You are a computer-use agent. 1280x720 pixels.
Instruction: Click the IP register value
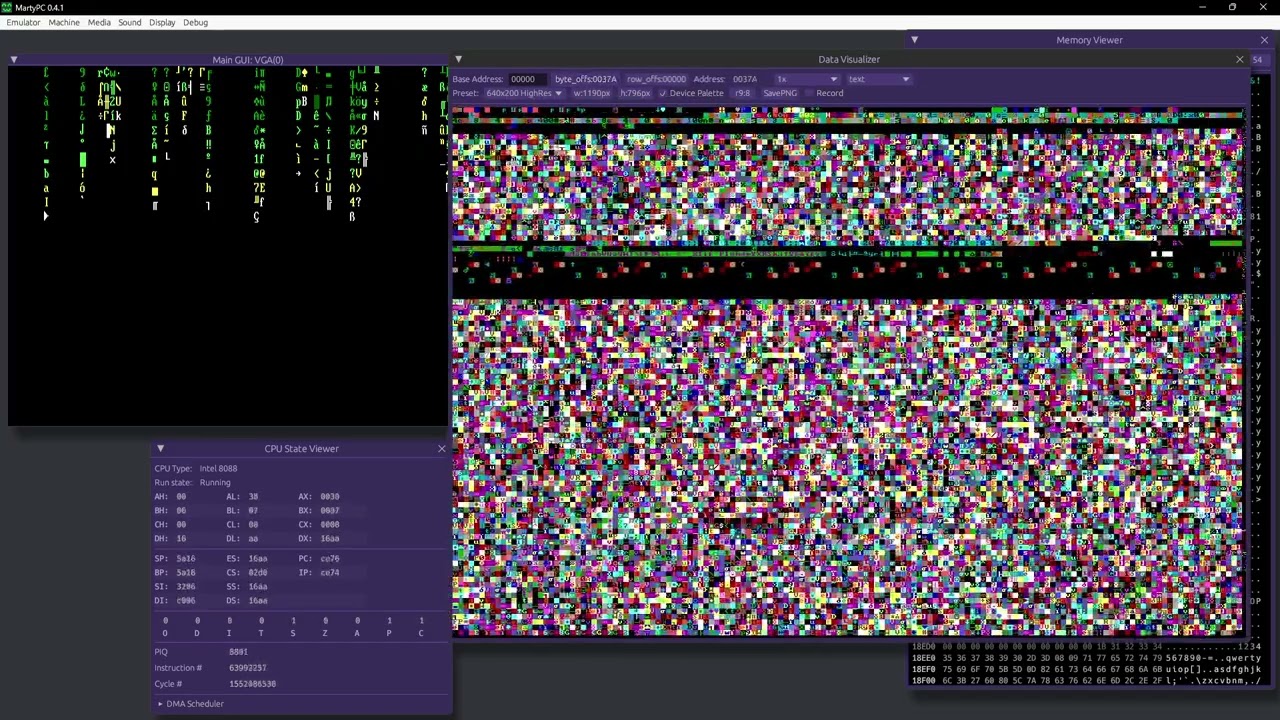(x=329, y=573)
